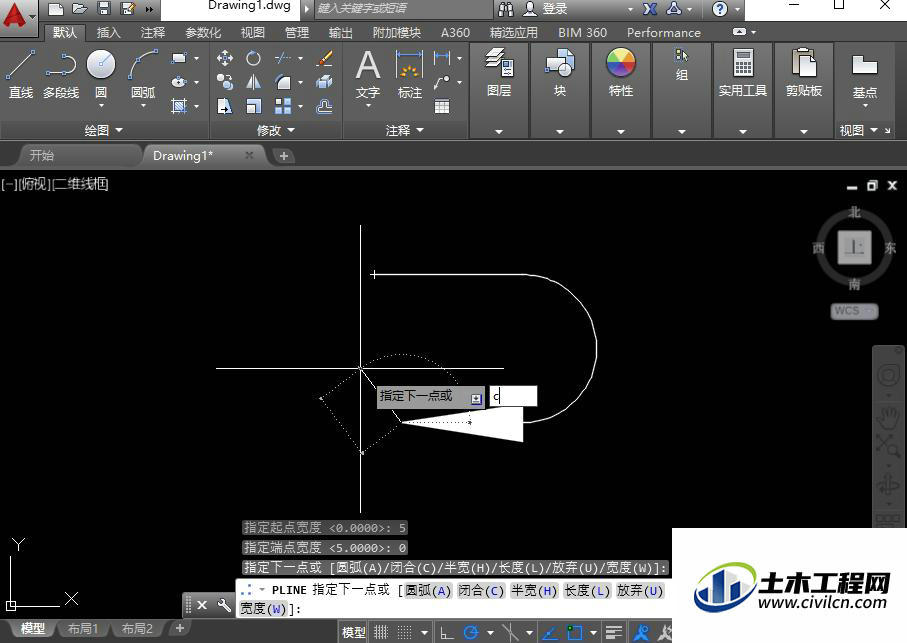Toggle isometric drafting in status bar

tap(510, 632)
